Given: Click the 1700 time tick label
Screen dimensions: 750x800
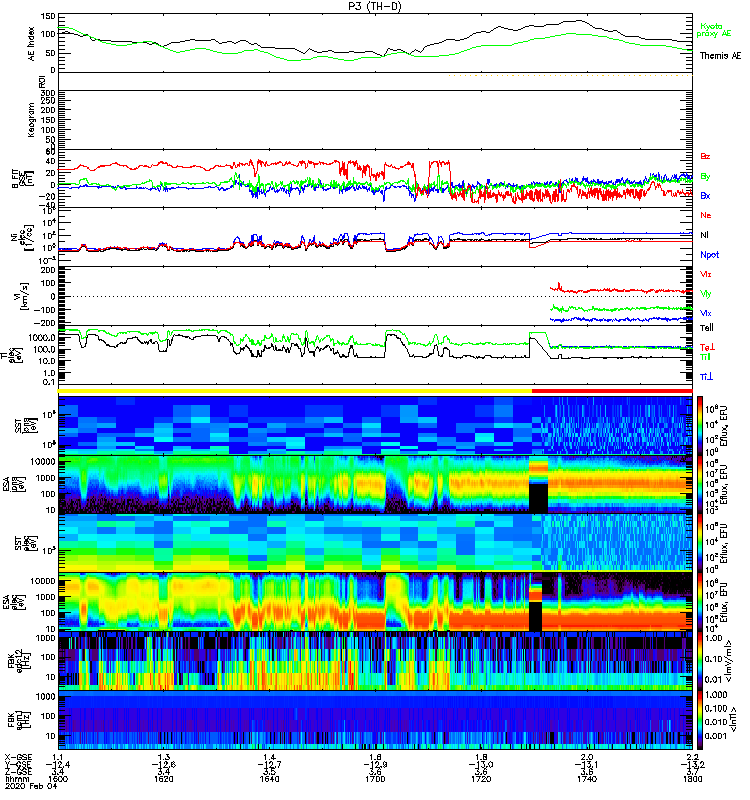Looking at the screenshot, I should pos(375,779).
